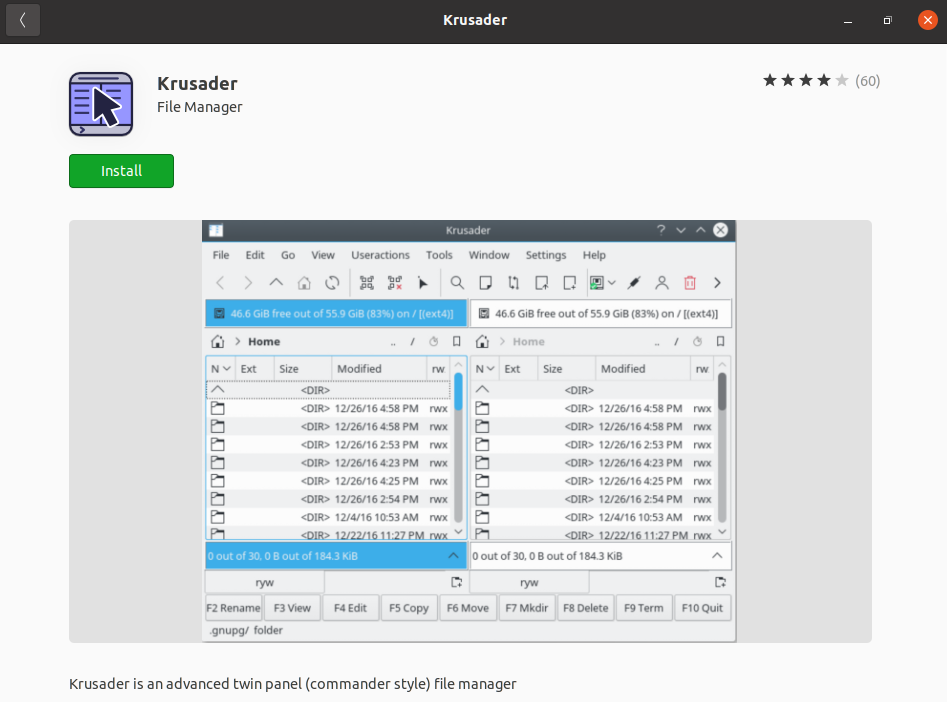The height and width of the screenshot is (702, 947).
Task: Select the Home toolbar icon in Krusader
Action: [303, 283]
